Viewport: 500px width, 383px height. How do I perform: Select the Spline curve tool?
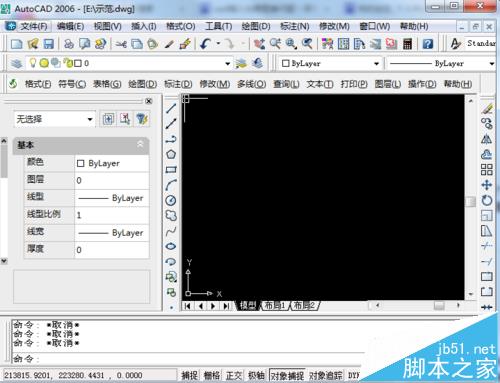click(171, 231)
